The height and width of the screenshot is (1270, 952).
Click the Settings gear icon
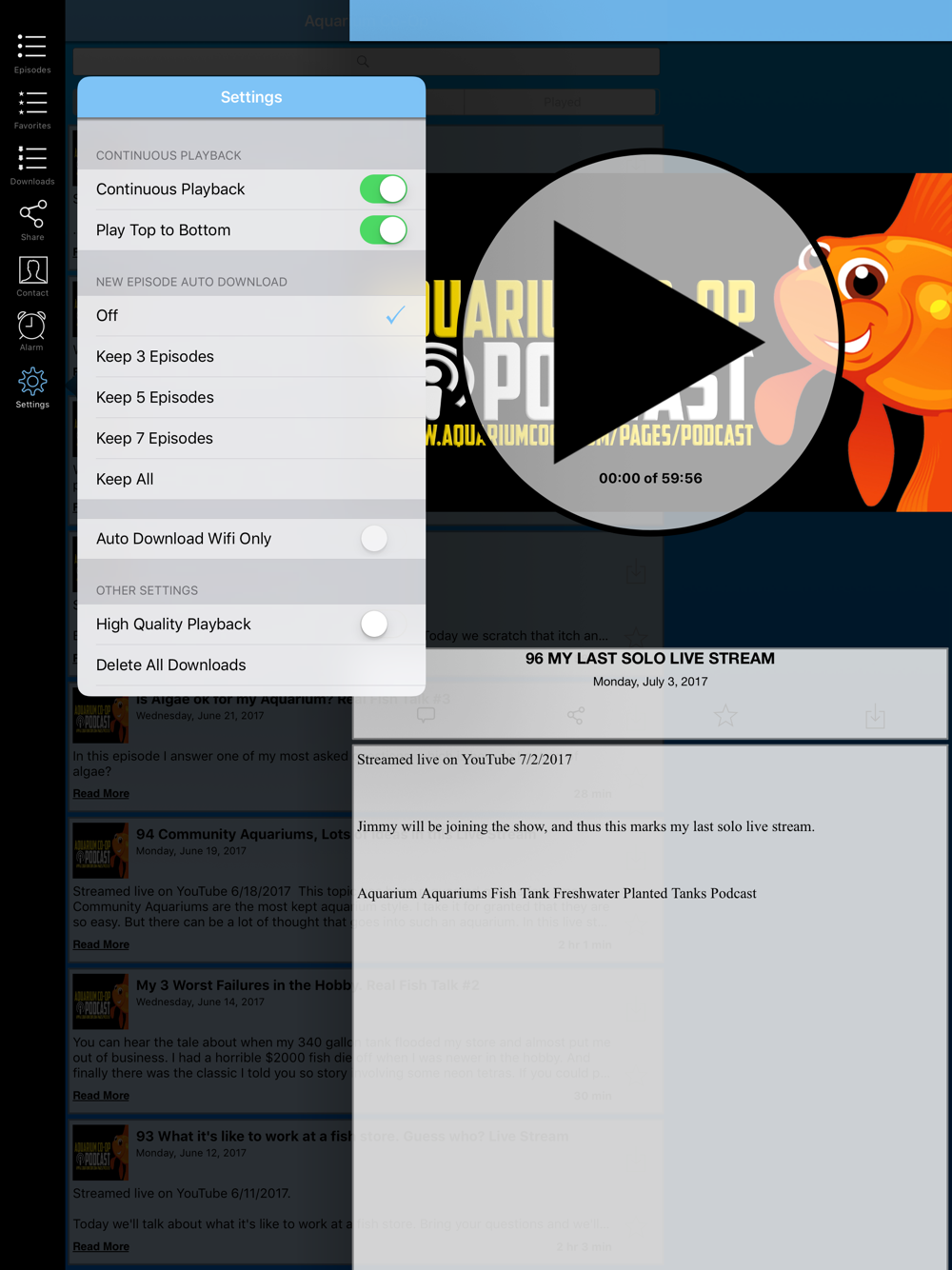[x=31, y=387]
